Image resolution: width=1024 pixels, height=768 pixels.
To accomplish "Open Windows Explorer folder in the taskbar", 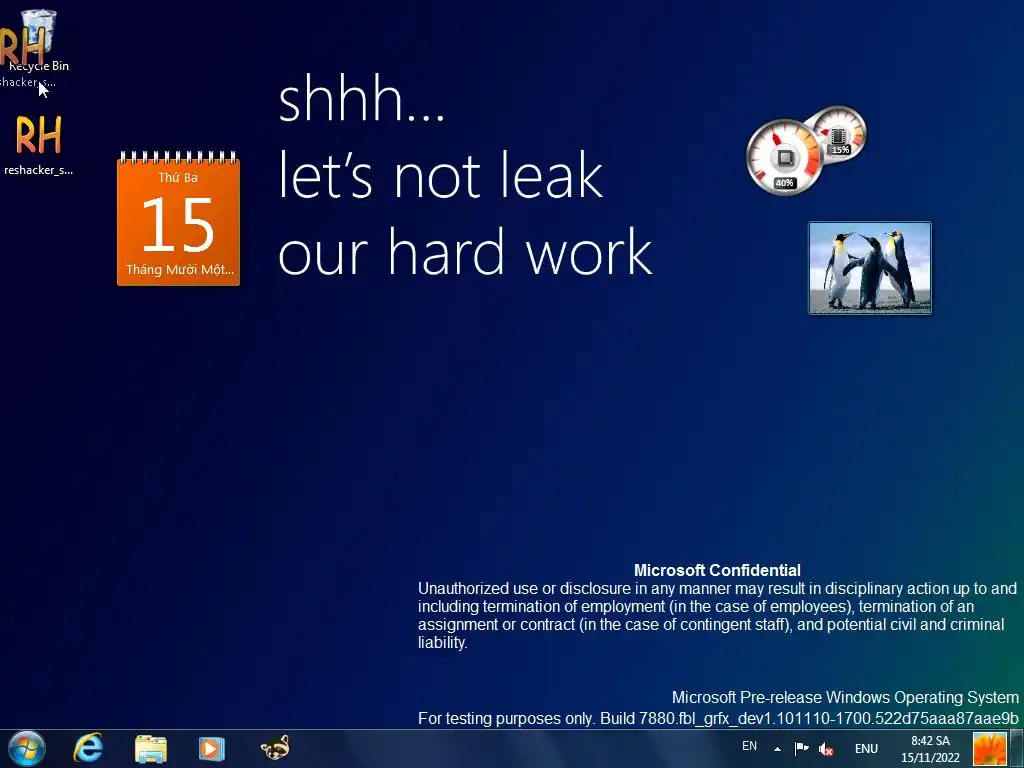I will click(x=151, y=748).
